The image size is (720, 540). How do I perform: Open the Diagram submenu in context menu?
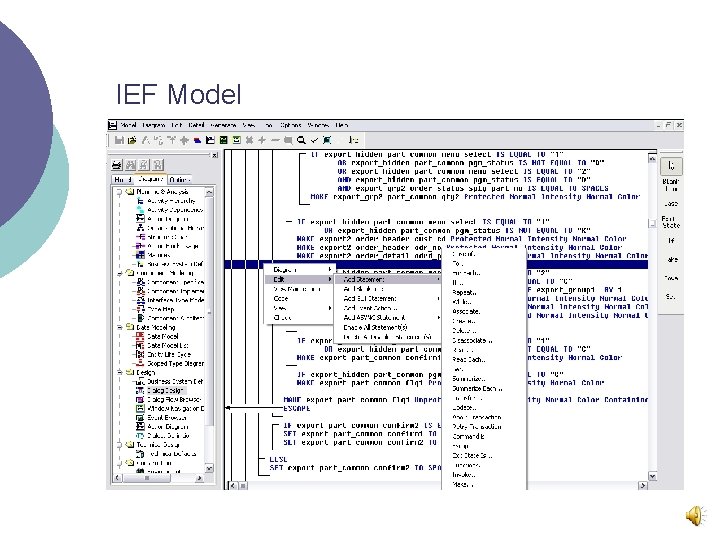click(x=301, y=270)
